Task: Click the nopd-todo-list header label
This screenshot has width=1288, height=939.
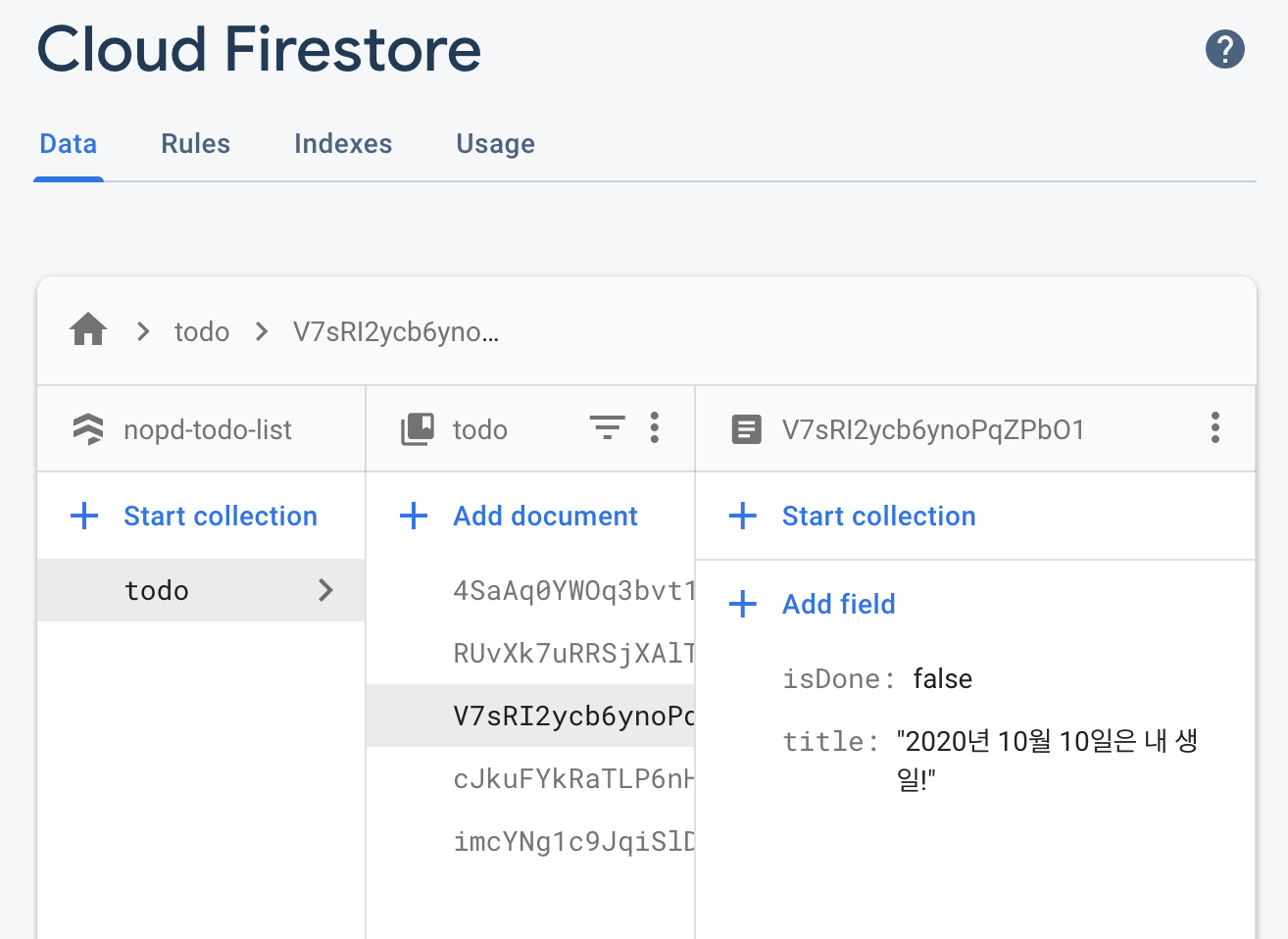Action: coord(208,429)
